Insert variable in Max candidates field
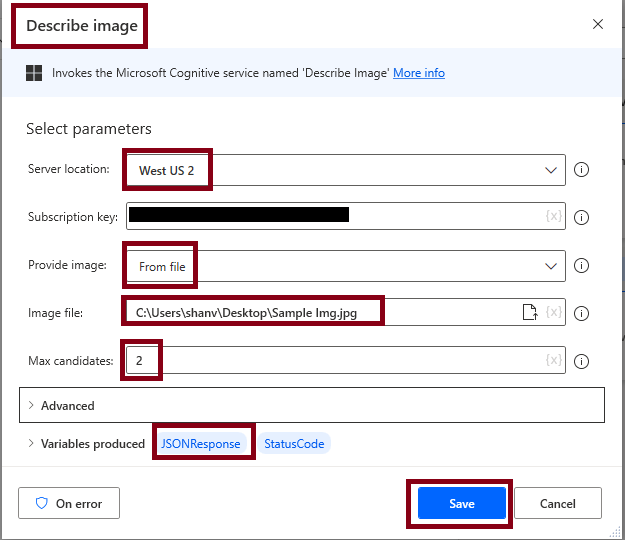This screenshot has width=625, height=541. (554, 360)
